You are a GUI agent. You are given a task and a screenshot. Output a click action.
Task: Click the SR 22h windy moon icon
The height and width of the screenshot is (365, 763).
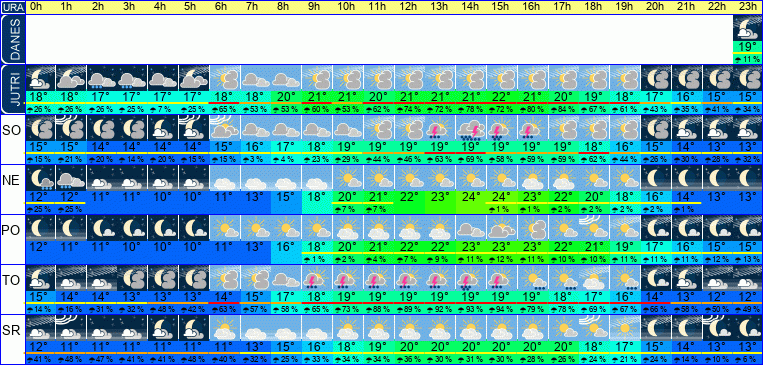pos(716,328)
